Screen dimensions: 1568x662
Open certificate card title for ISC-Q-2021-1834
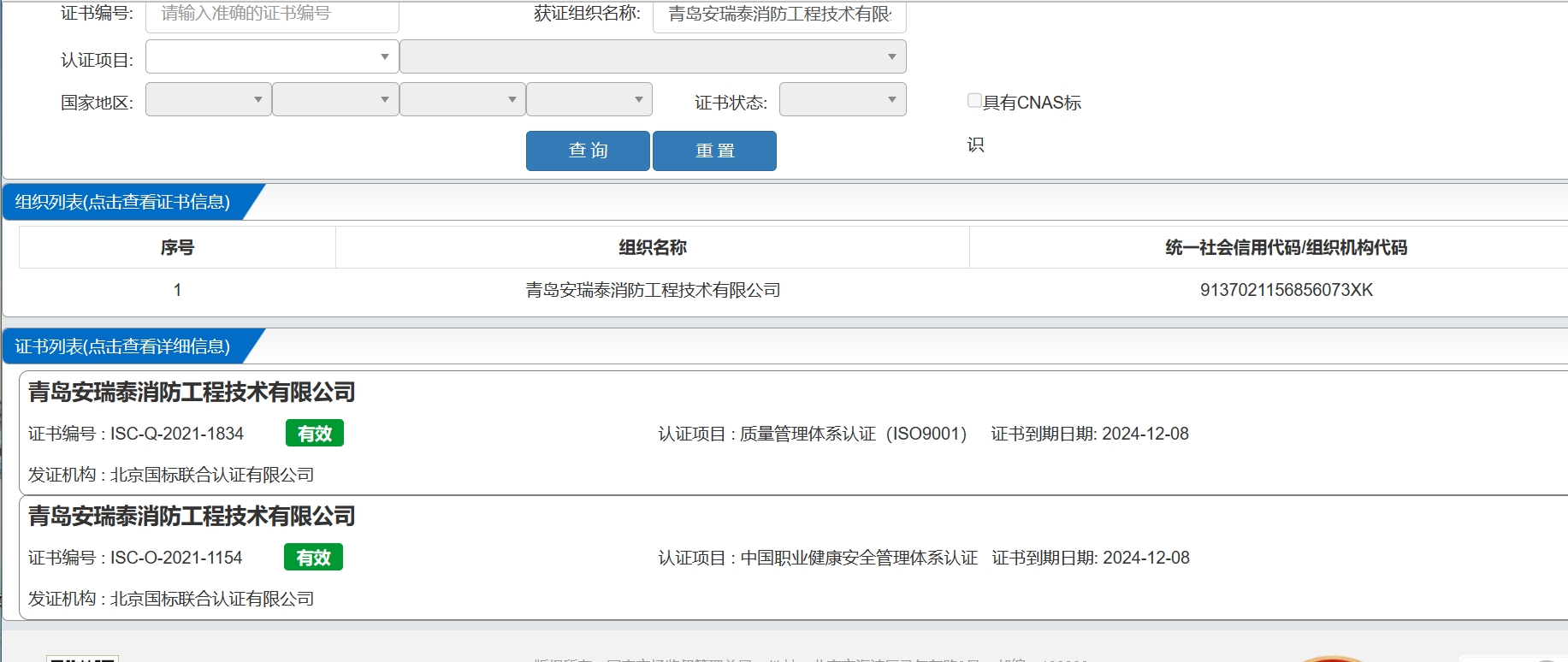click(x=192, y=392)
